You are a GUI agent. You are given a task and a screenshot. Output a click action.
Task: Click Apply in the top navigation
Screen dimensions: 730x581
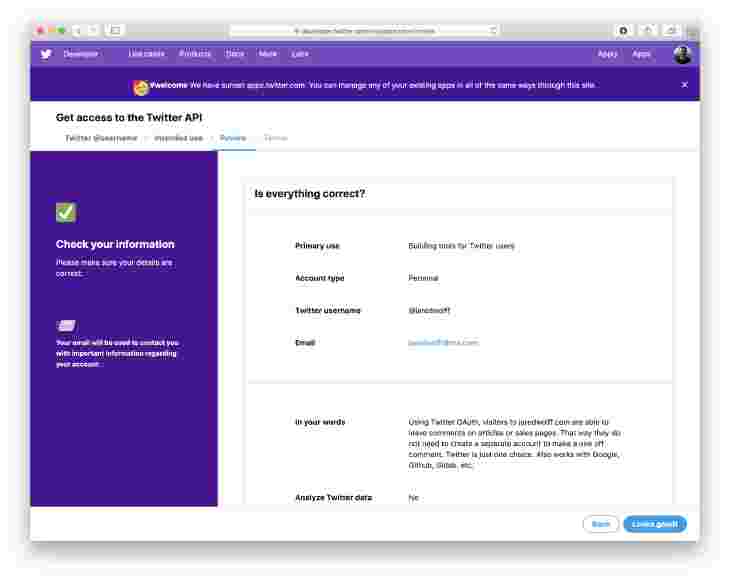tap(607, 54)
